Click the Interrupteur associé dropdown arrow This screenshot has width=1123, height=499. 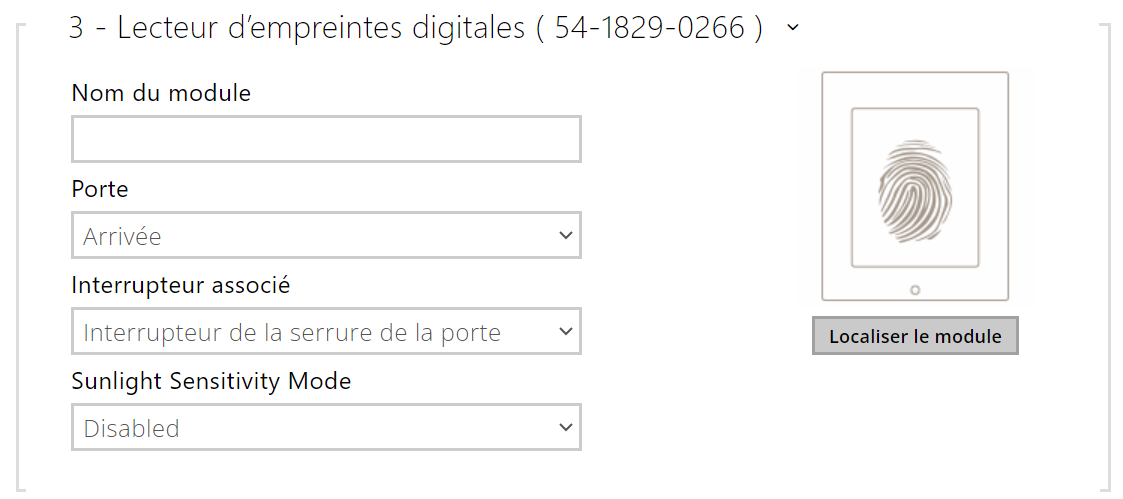click(x=566, y=332)
